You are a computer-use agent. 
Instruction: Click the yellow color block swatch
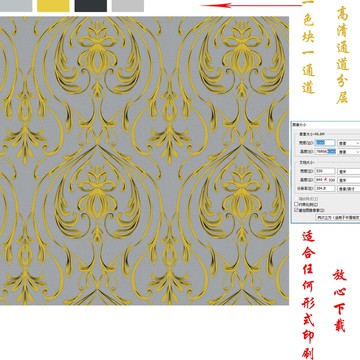tap(53, 6)
